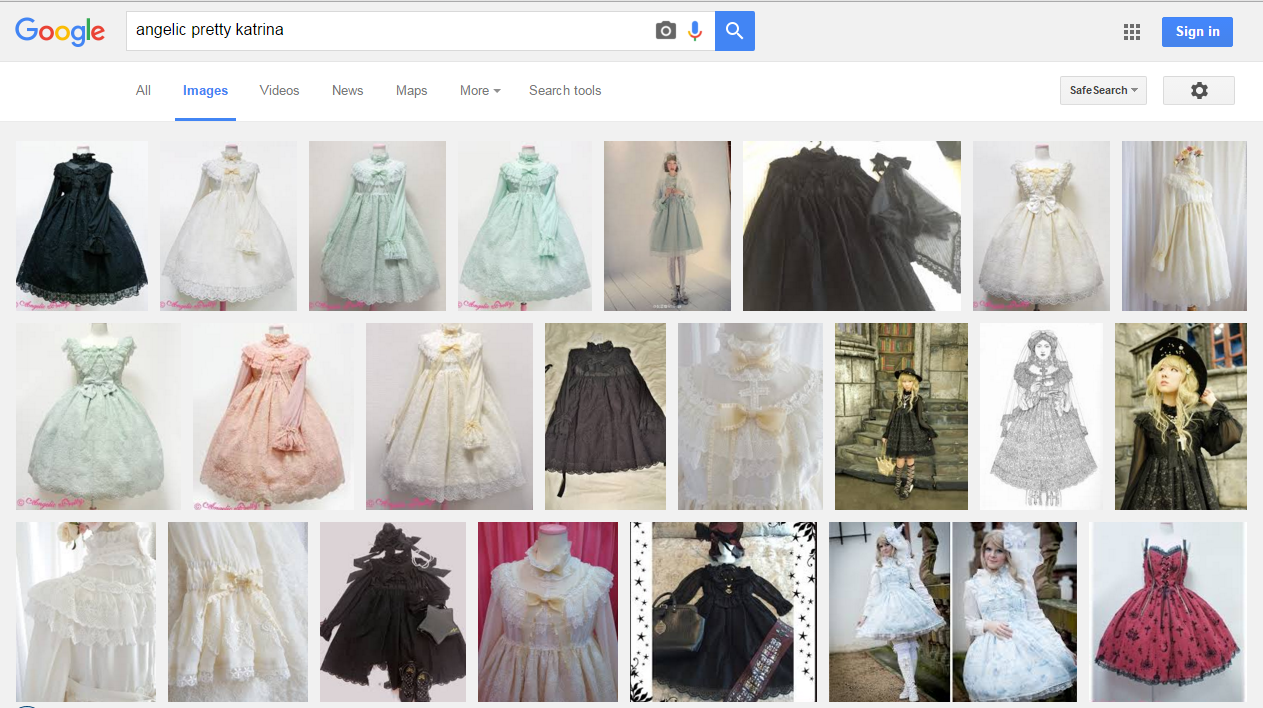Open the Maps tab
Image resolution: width=1263 pixels, height=708 pixels.
point(411,90)
